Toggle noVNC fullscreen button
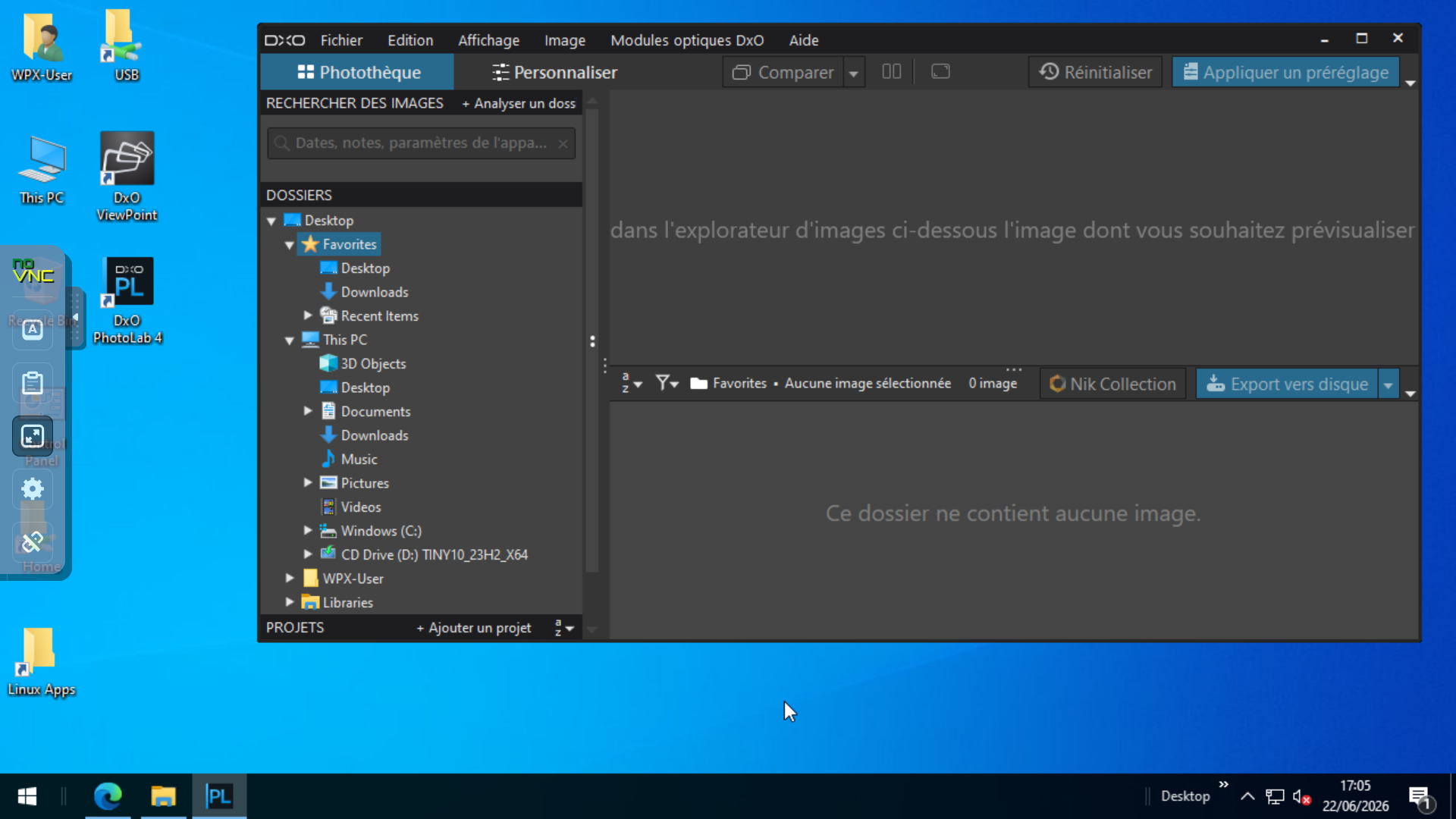 [x=33, y=436]
